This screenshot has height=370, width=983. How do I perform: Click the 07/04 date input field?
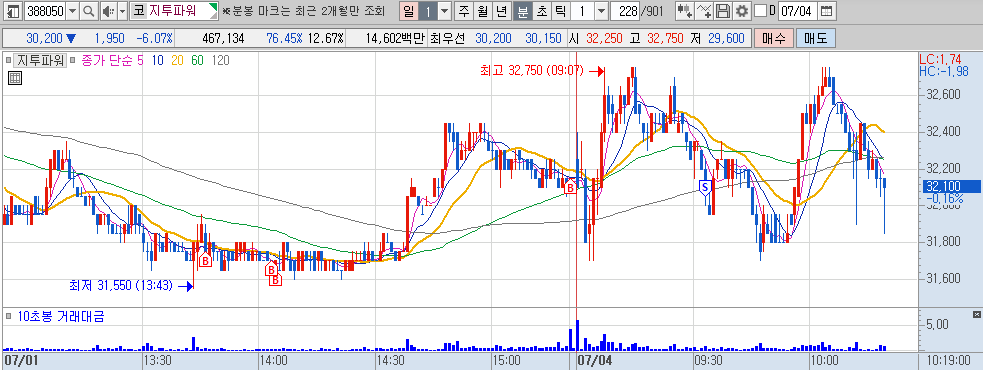pos(797,11)
